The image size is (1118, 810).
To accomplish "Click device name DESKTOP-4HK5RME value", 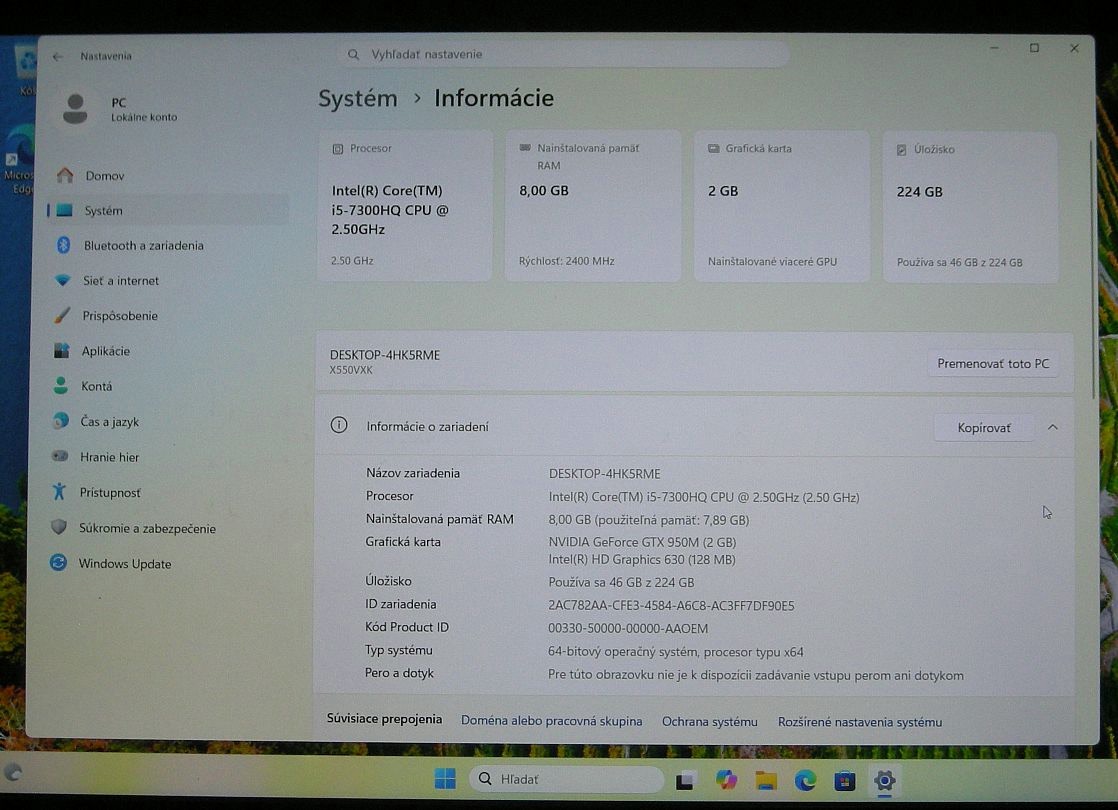I will [604, 473].
